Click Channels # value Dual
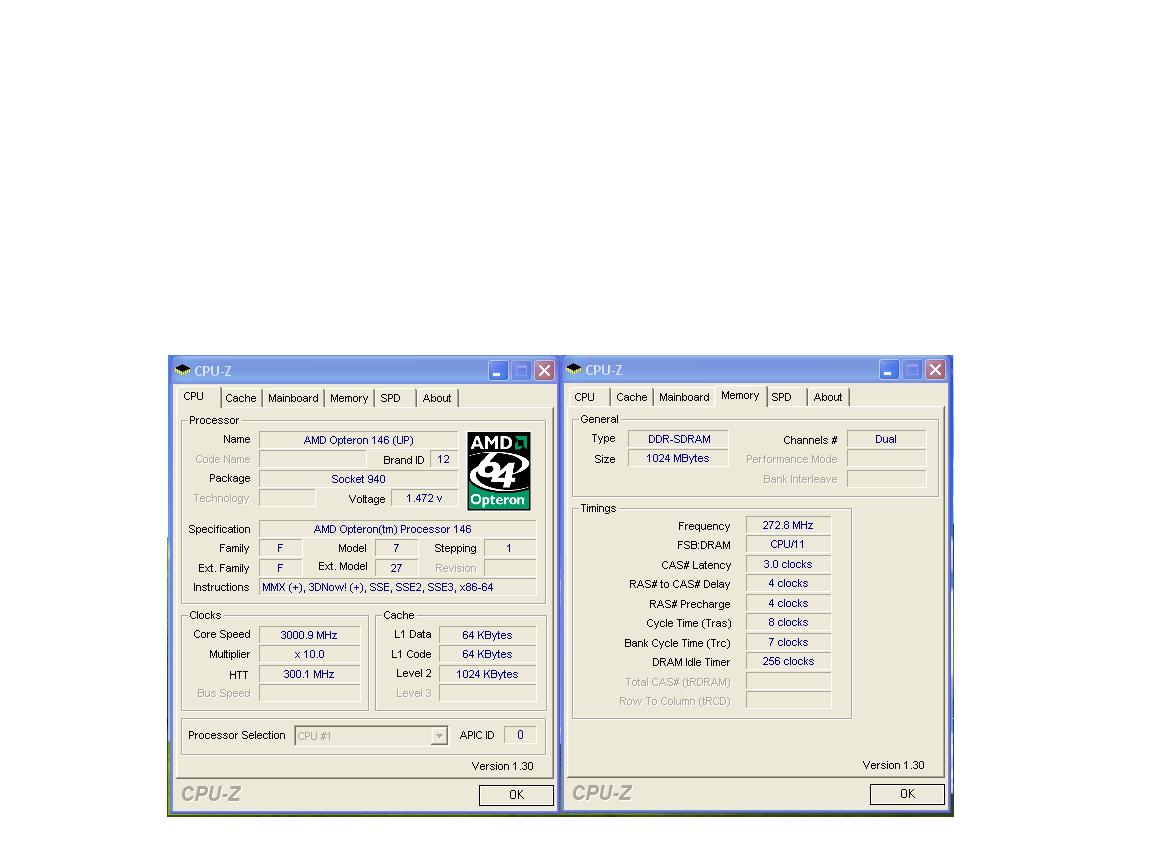The width and height of the screenshot is (1152, 864). coord(886,439)
